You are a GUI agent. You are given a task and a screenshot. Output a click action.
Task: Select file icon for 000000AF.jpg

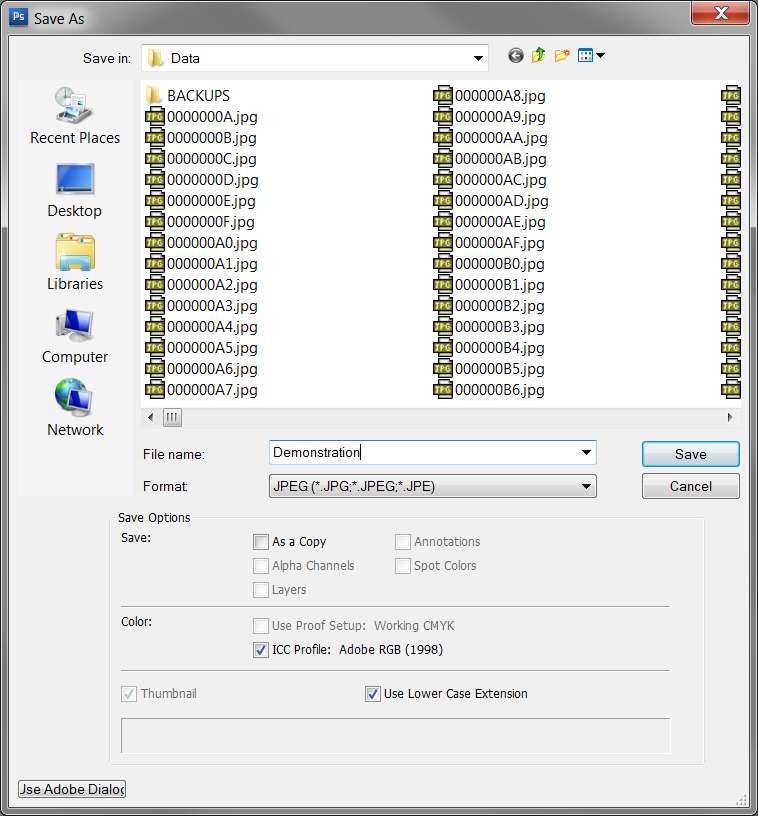(x=443, y=243)
